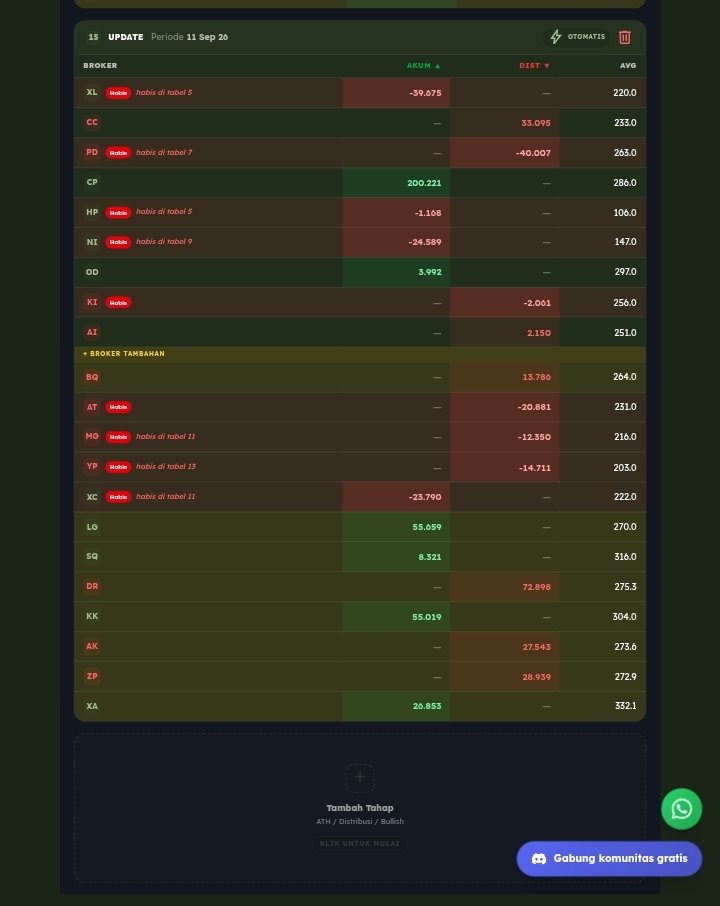Select the DR broker row
Screen dimensions: 720x906
pos(359,586)
